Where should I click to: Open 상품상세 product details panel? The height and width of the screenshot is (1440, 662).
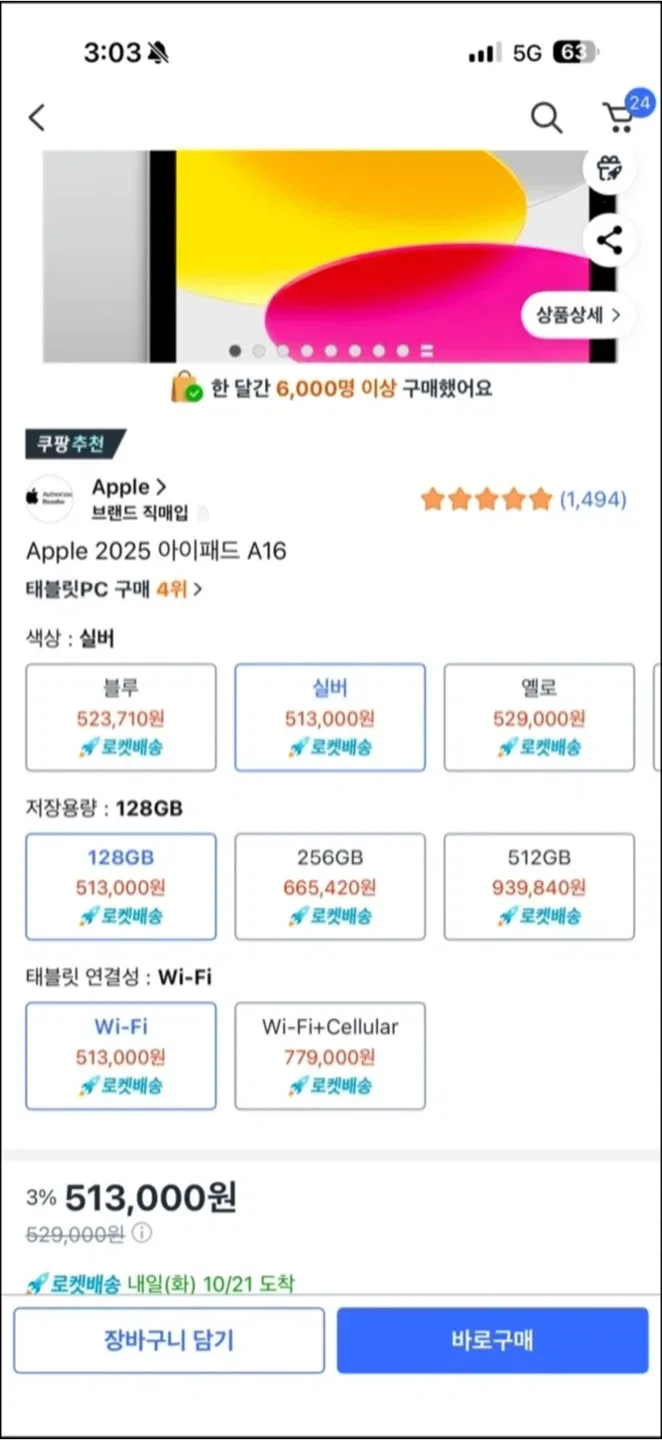pyautogui.click(x=577, y=314)
